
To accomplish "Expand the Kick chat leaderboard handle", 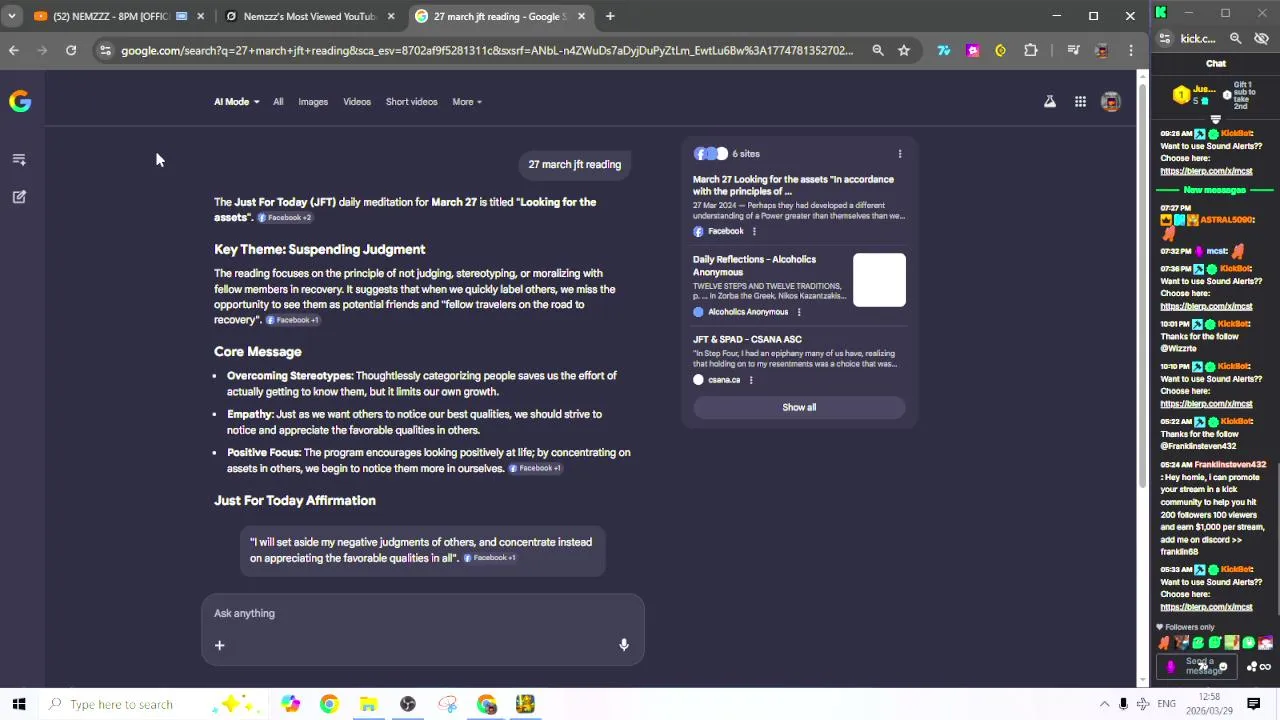I will (x=1215, y=119).
